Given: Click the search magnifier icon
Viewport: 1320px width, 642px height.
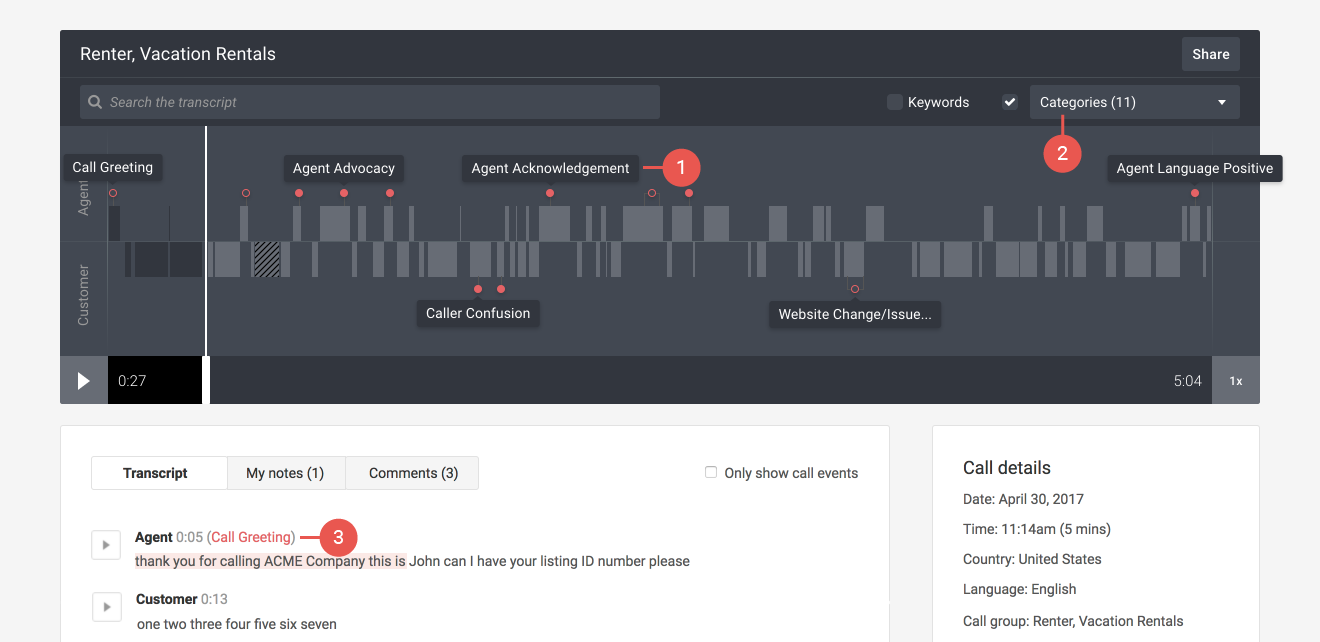Looking at the screenshot, I should click(x=95, y=102).
